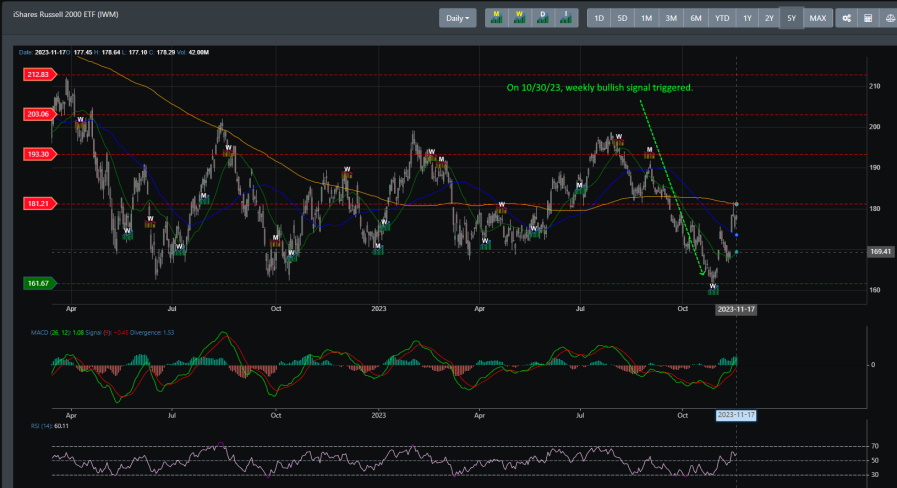Select the 1D time range

[599, 18]
